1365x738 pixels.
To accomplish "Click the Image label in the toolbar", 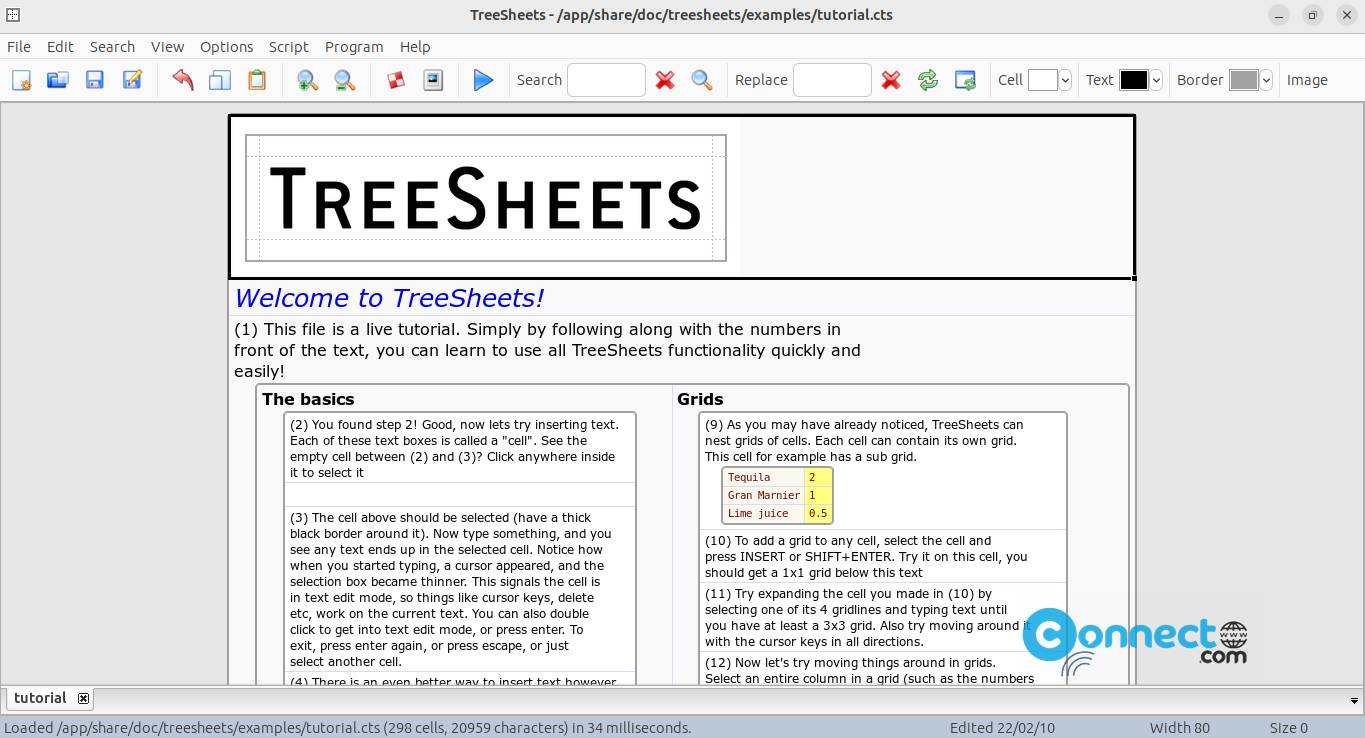I will pos(1307,80).
